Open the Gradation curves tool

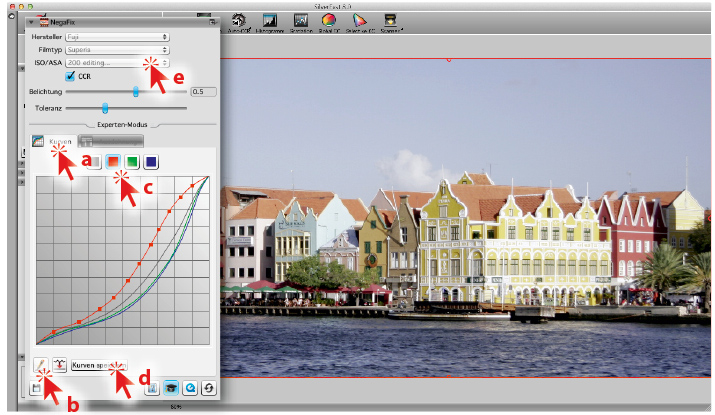tap(301, 20)
